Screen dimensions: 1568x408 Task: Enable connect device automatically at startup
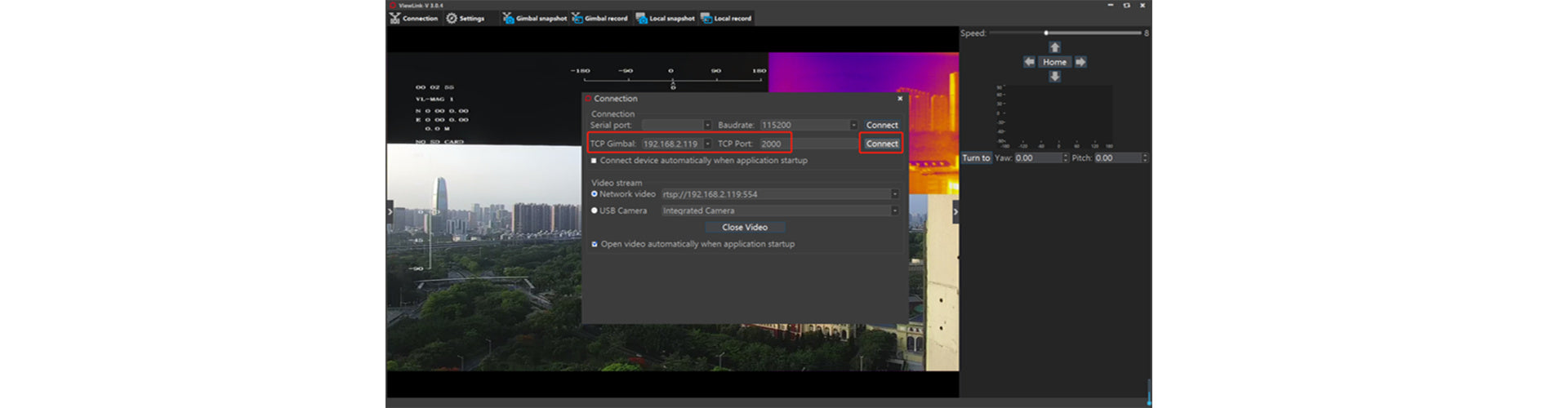(x=594, y=161)
